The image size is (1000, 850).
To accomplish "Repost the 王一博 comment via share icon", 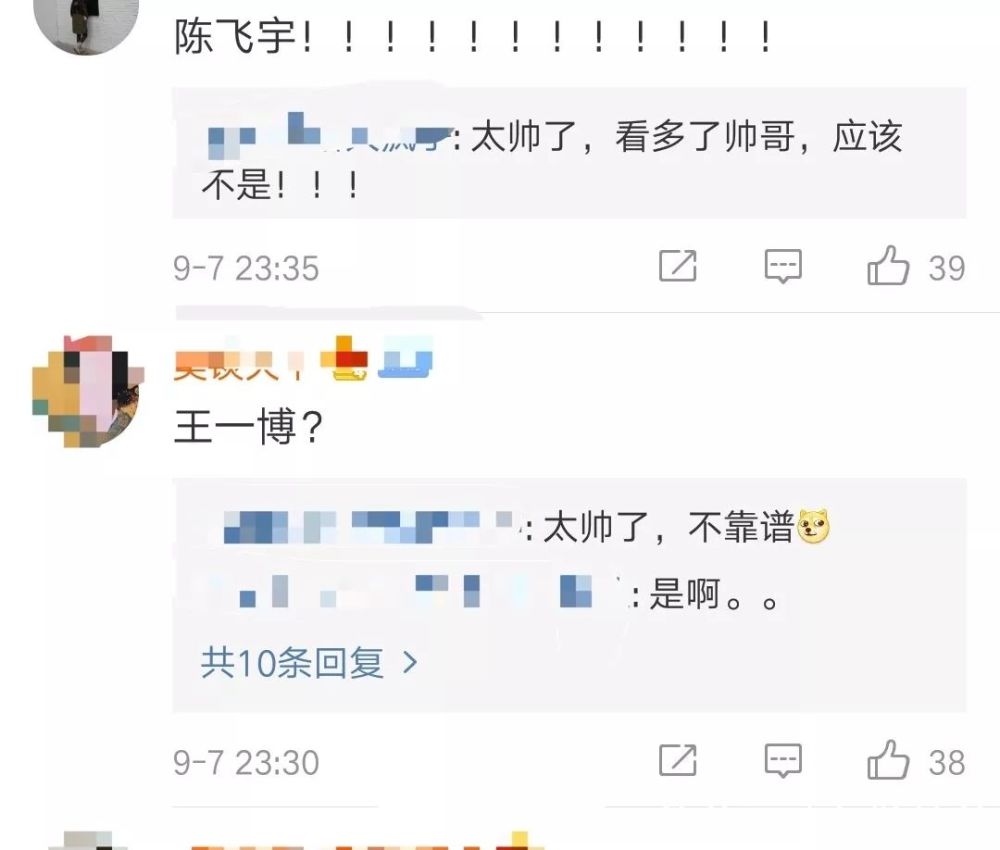I will point(677,760).
